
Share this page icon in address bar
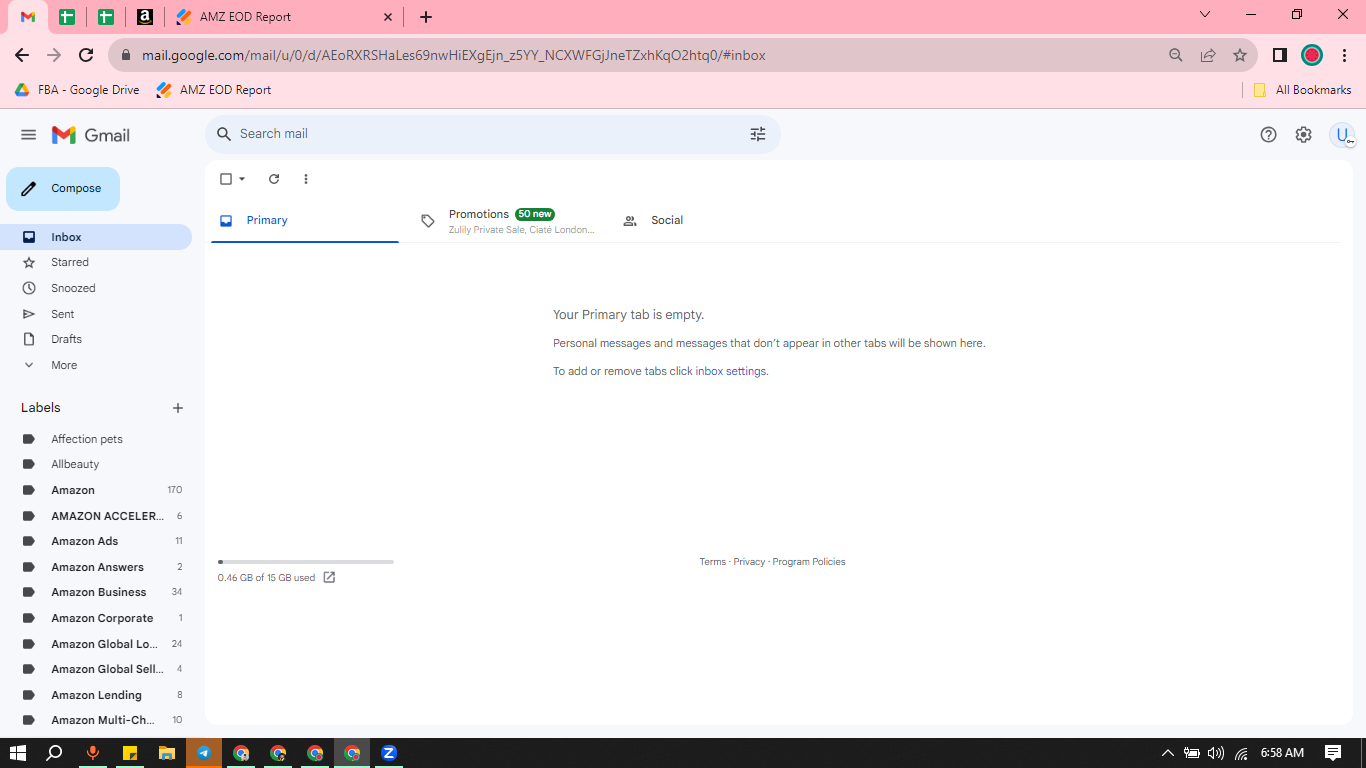pos(1208,55)
